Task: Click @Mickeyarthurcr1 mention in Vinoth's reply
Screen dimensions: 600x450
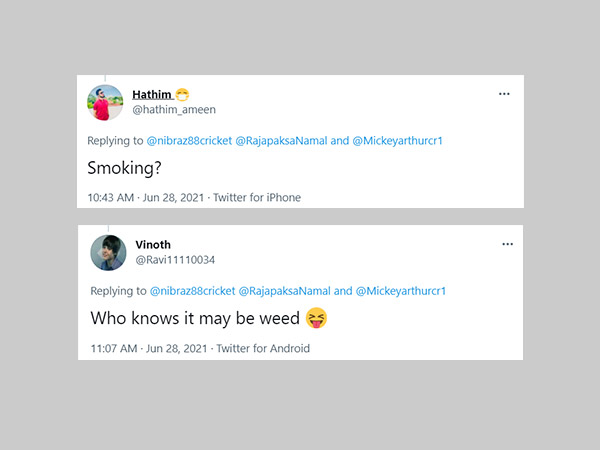Action: pos(400,291)
